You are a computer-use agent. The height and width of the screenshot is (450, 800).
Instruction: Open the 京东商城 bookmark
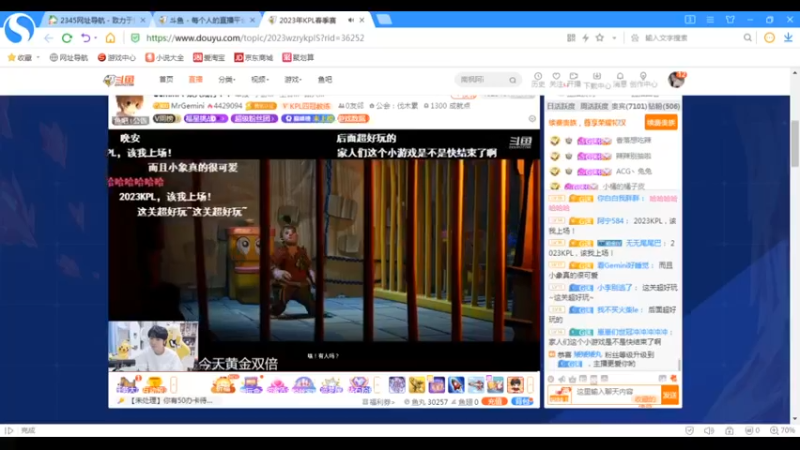click(254, 58)
